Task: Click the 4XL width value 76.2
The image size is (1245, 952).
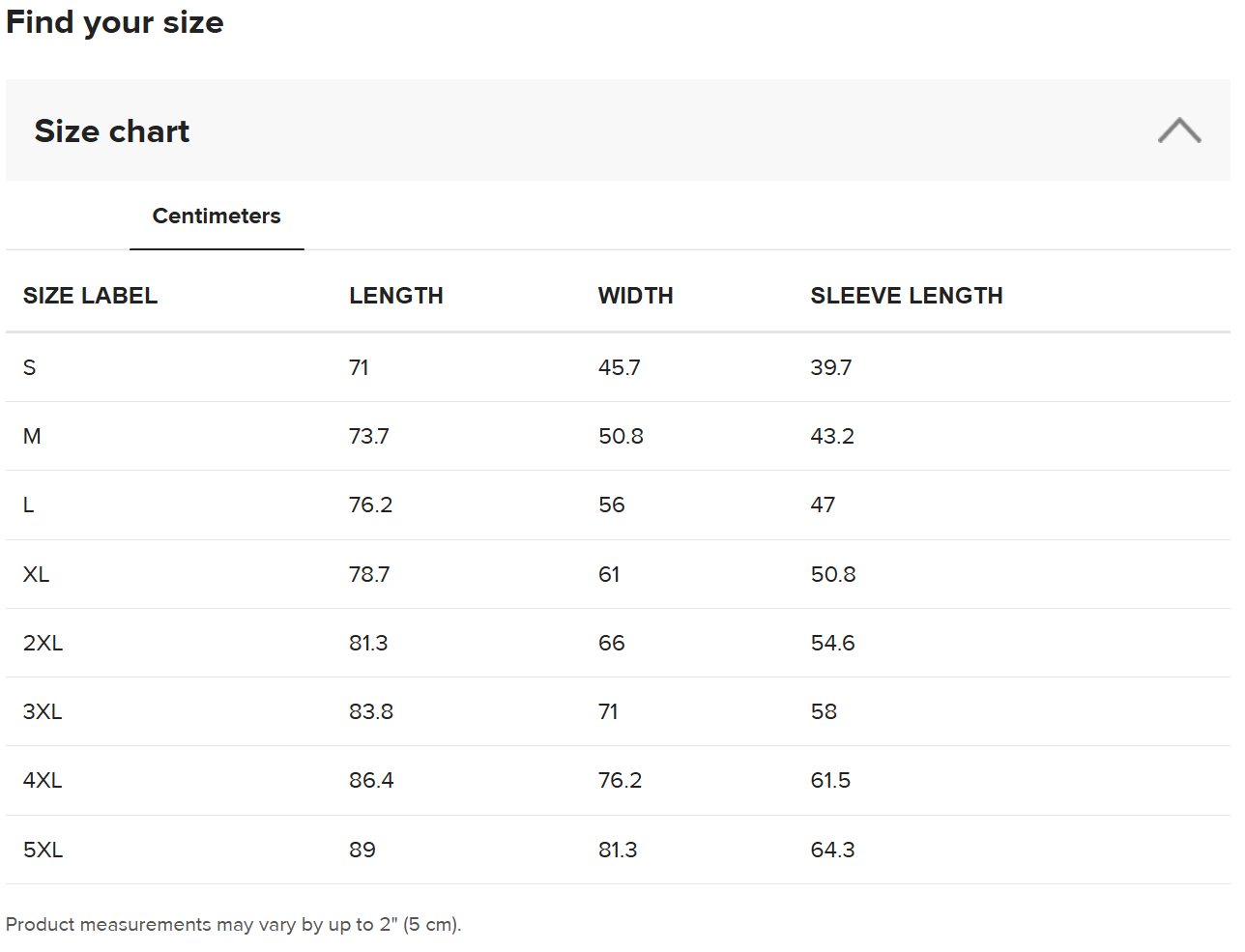Action: (620, 781)
